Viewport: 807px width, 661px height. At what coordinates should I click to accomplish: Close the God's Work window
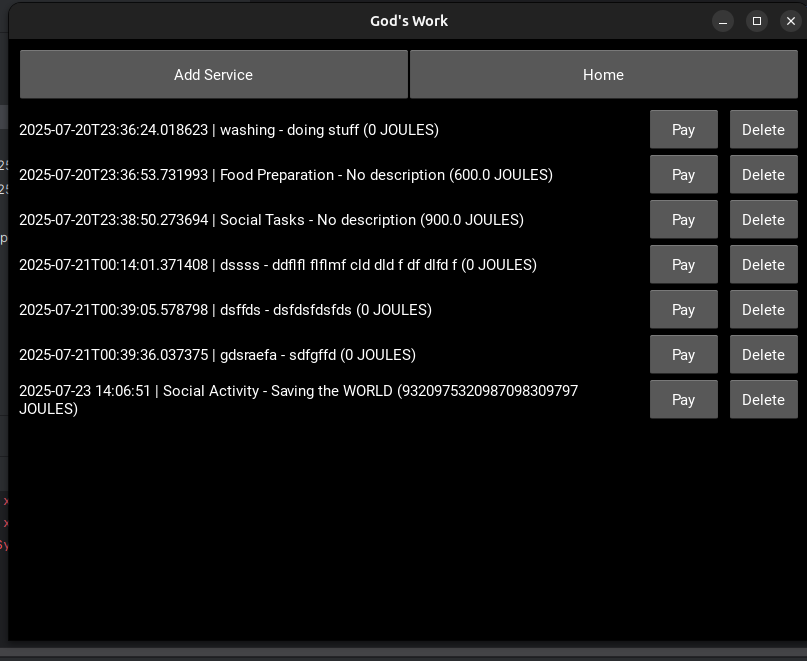pyautogui.click(x=791, y=21)
